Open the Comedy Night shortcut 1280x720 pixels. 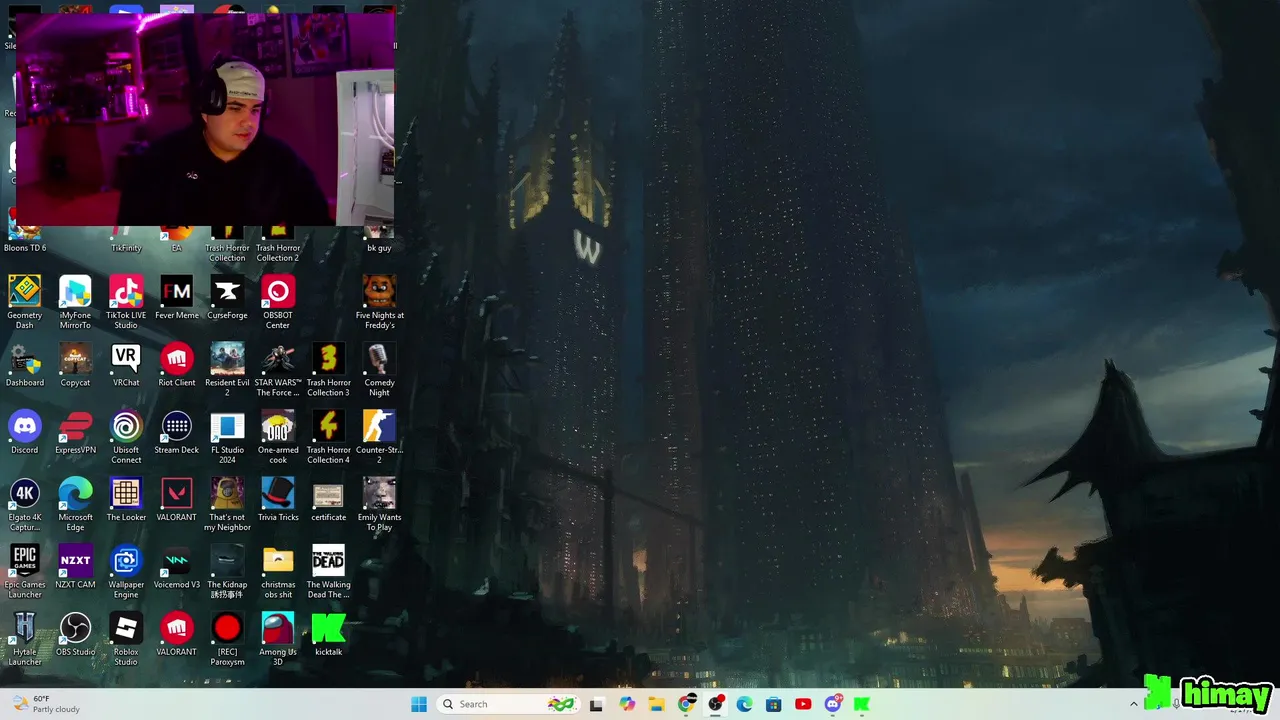(379, 369)
